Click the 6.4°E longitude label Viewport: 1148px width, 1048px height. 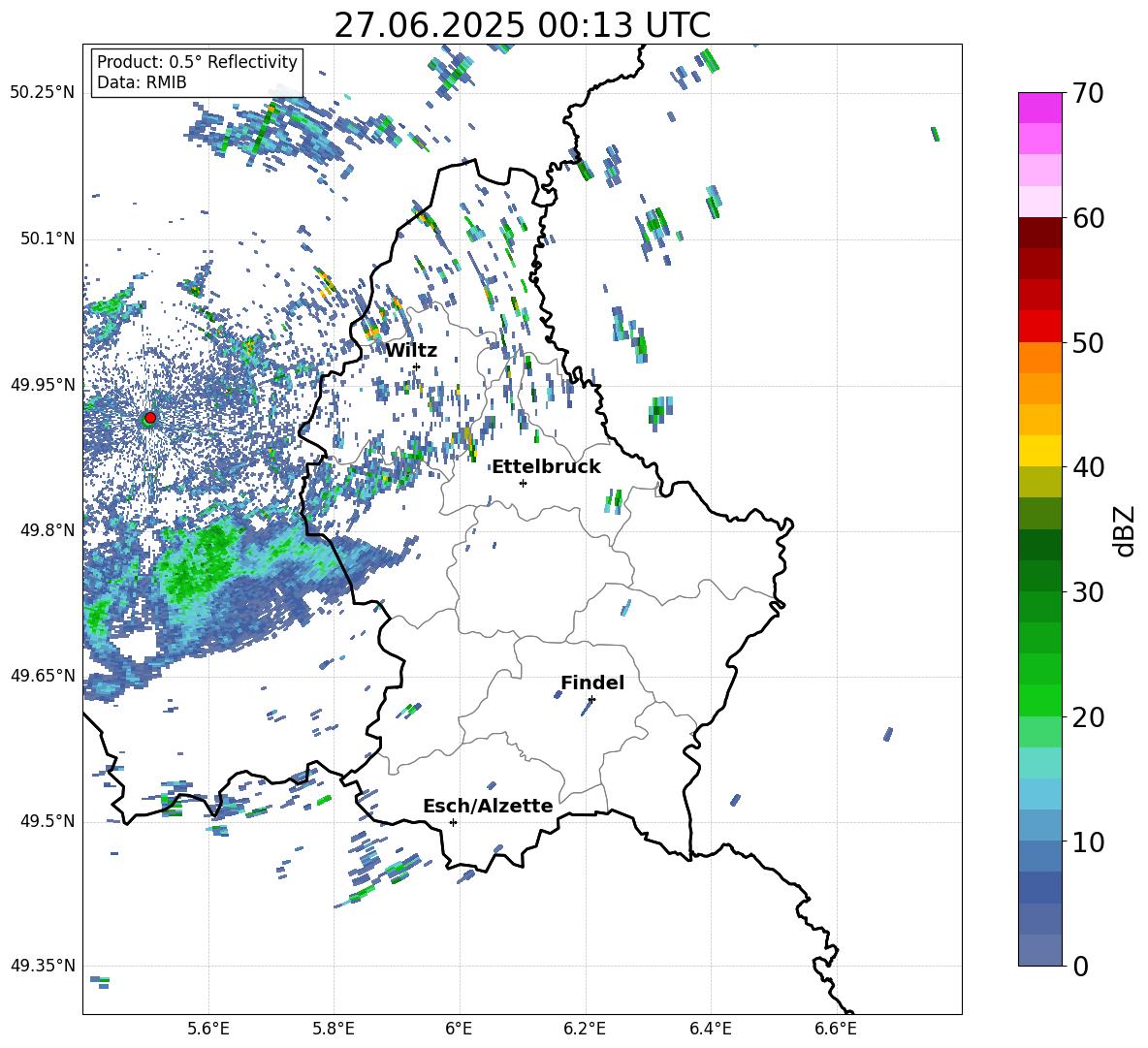coord(710,1029)
